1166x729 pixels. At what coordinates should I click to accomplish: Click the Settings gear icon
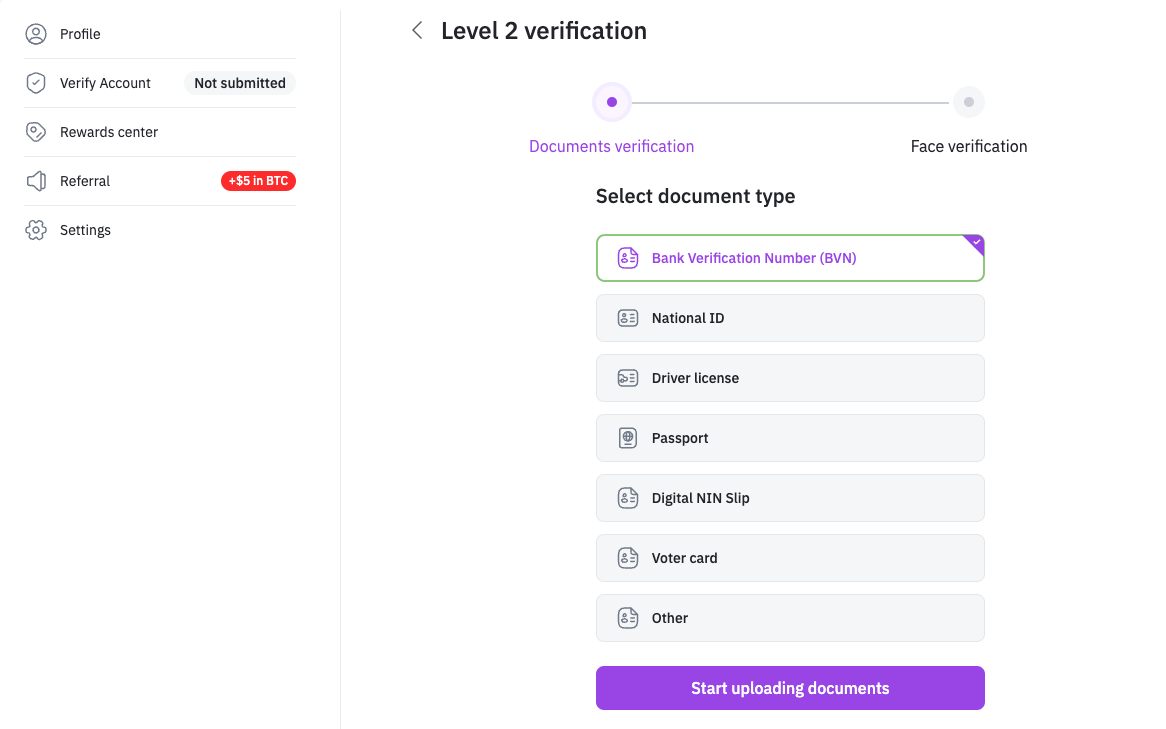click(36, 230)
